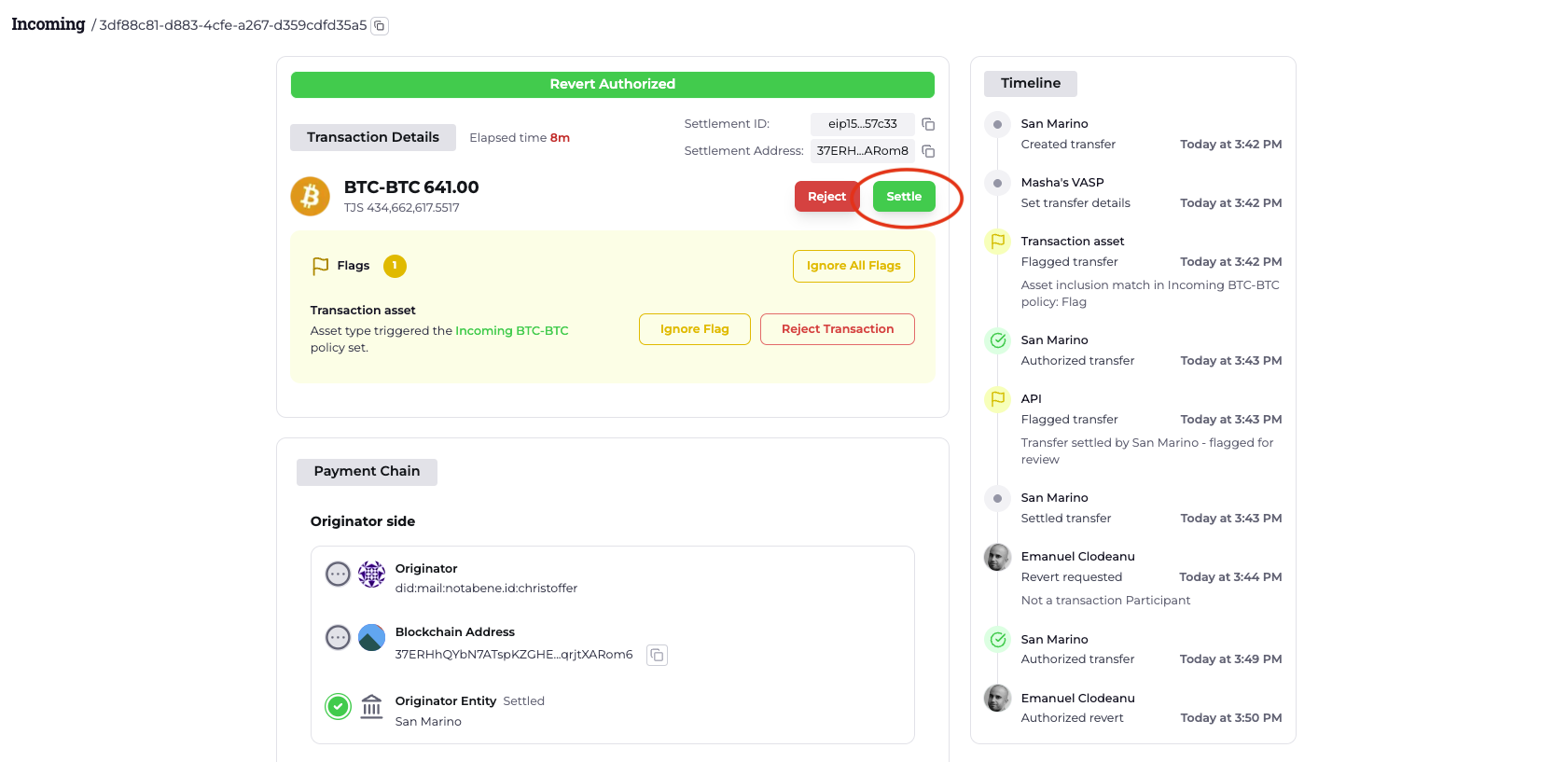Select the Payment Chain tab
Image resolution: width=1568 pixels, height=762 pixels.
coord(367,472)
